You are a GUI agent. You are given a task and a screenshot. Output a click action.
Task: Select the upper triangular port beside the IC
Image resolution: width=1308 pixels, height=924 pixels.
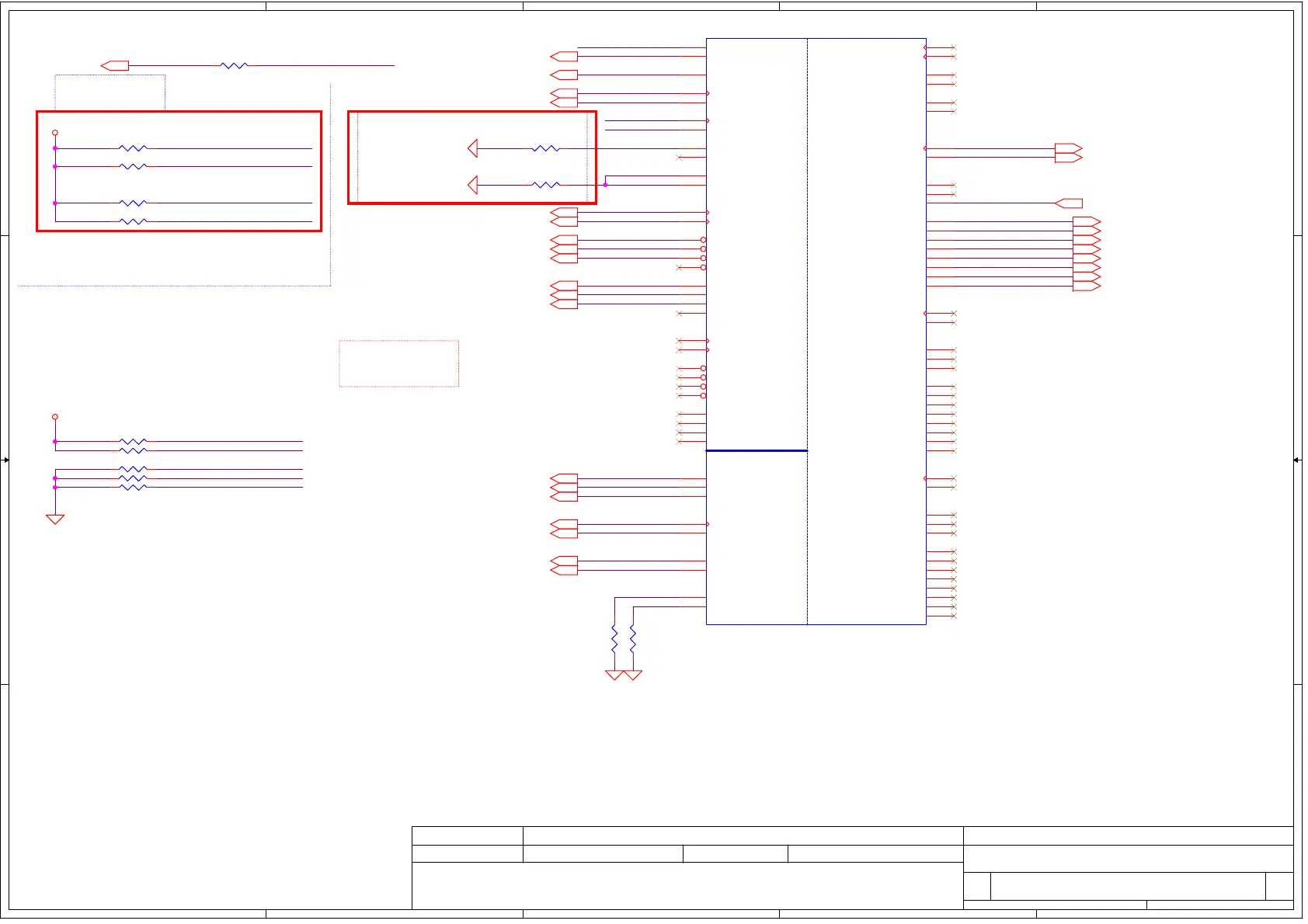point(473,148)
